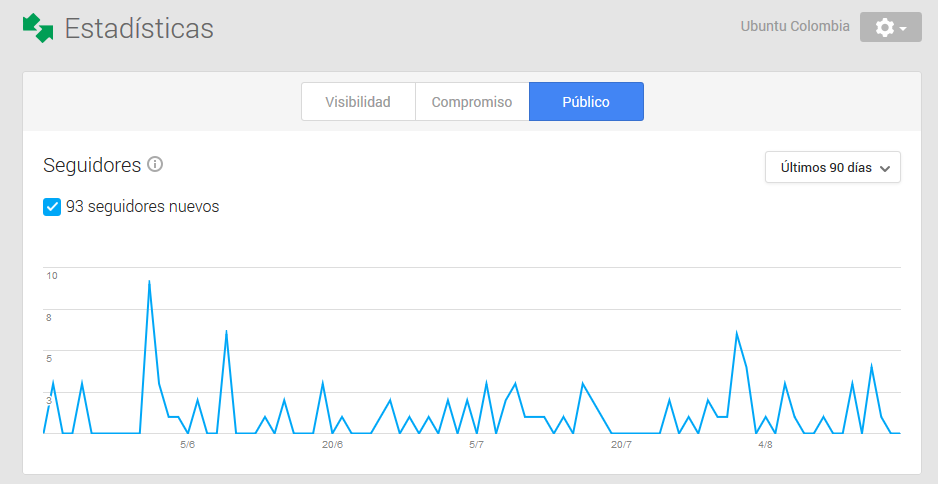938x484 pixels.
Task: Click the Seguidores section heading
Action: 92,165
